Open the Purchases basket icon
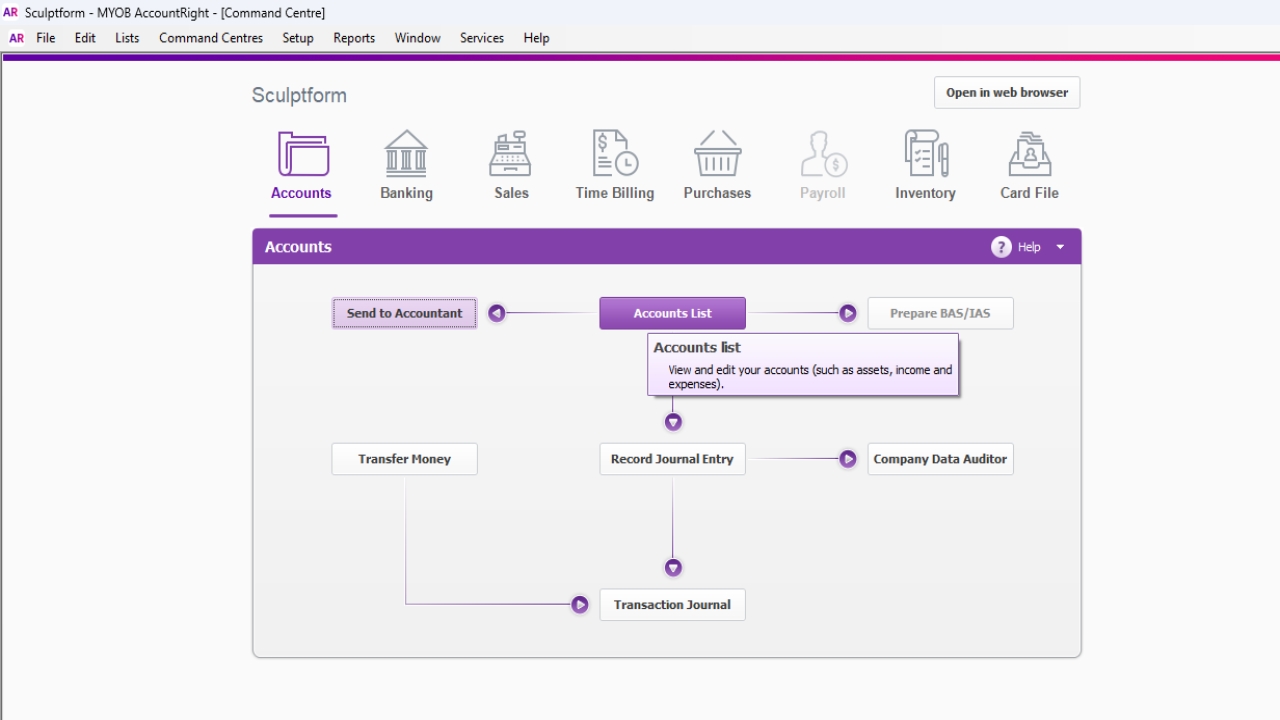The image size is (1280, 720). (717, 155)
